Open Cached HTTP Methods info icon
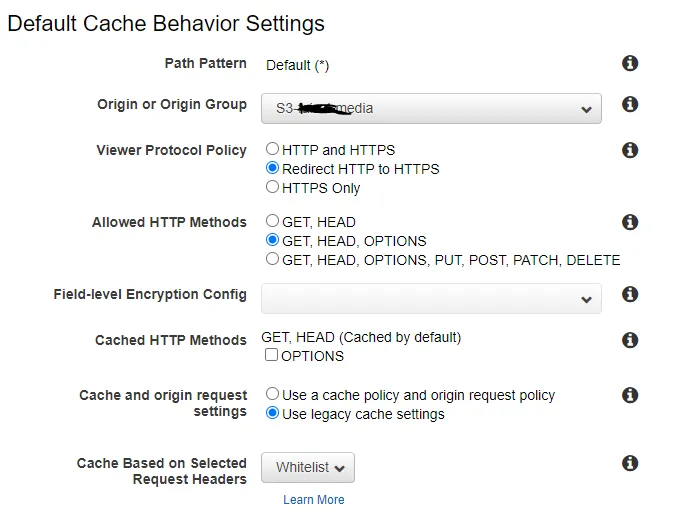The image size is (694, 523). [x=630, y=340]
